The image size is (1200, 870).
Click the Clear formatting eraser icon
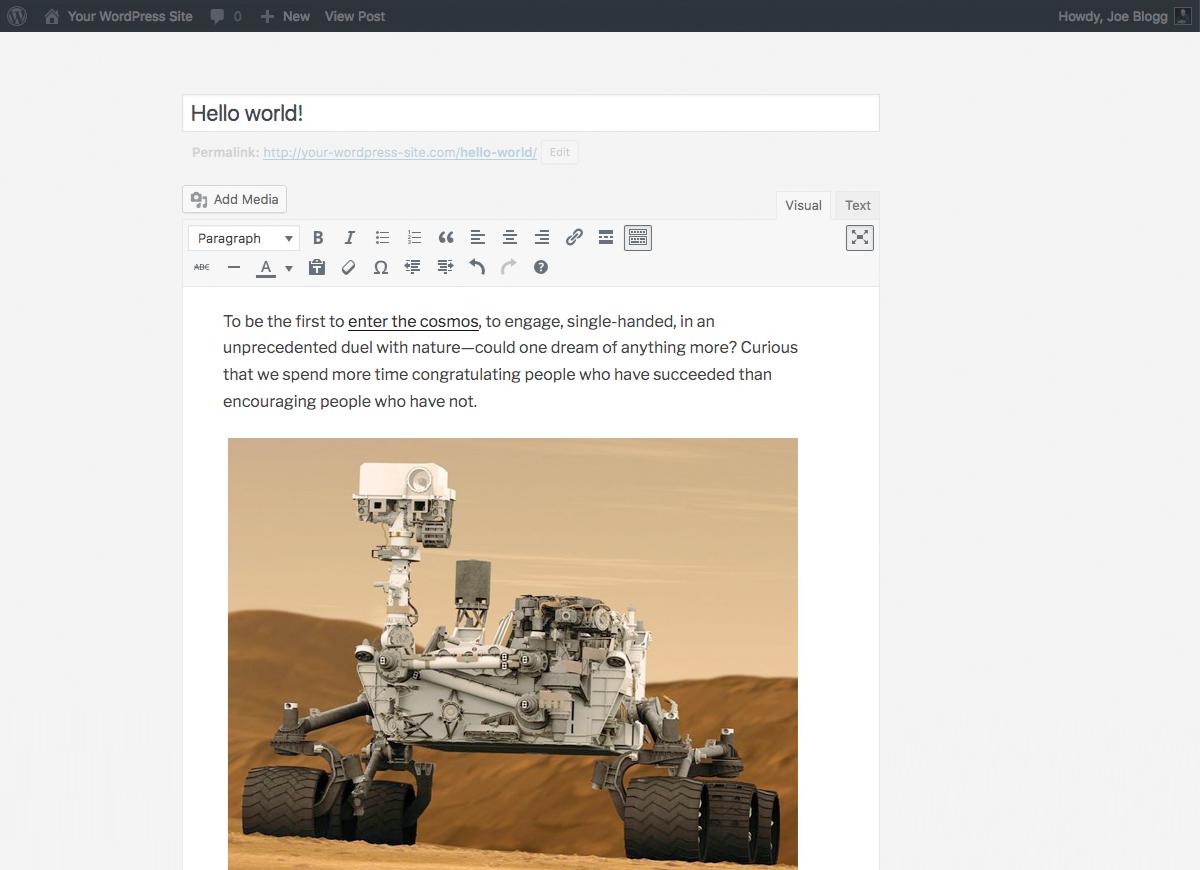tap(349, 267)
